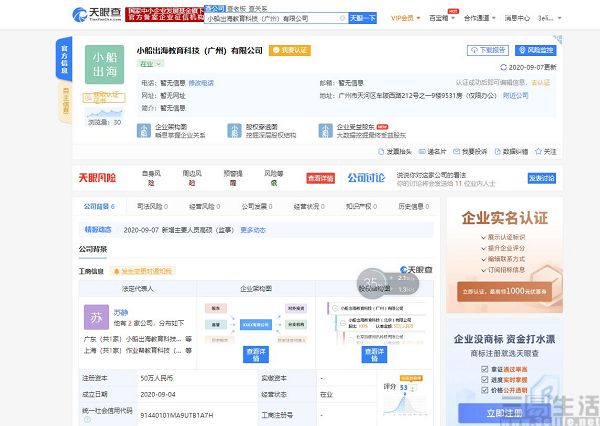Screen dimensions: 600x426
Task: Open the 司法风险 tab
Action: [152, 207]
